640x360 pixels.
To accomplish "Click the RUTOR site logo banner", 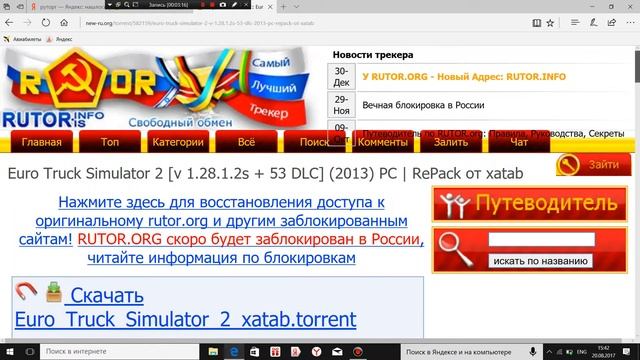I will pos(155,88).
